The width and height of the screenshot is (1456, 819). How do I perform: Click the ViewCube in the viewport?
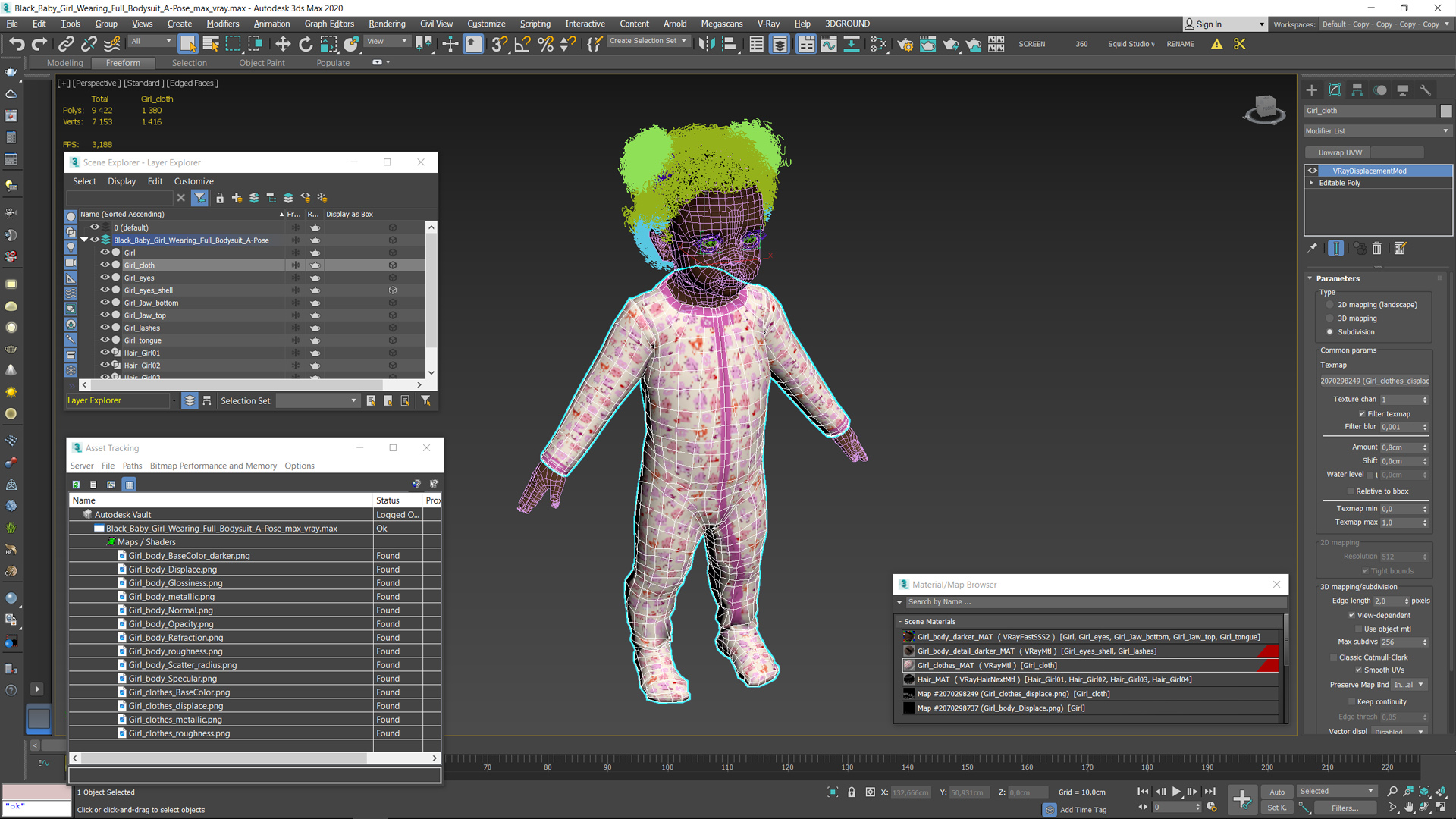(x=1265, y=109)
